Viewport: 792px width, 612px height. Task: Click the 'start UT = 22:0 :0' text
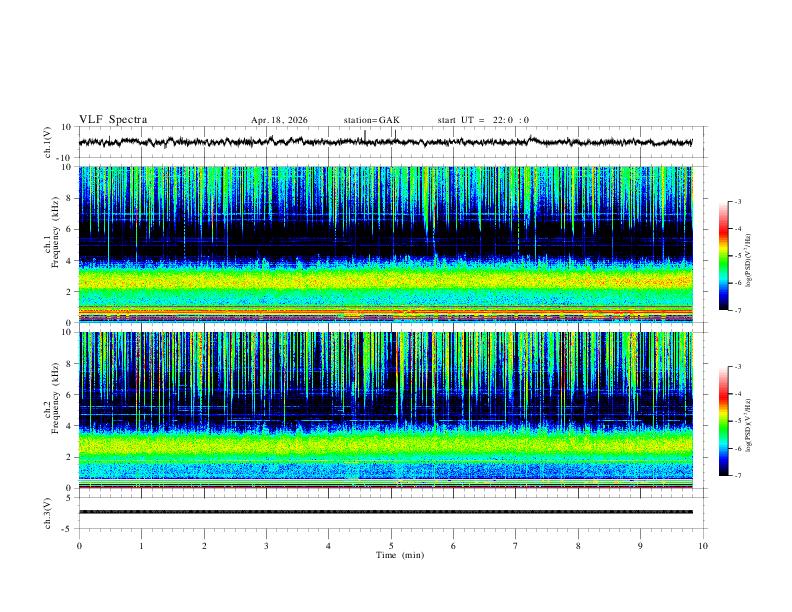[483, 120]
